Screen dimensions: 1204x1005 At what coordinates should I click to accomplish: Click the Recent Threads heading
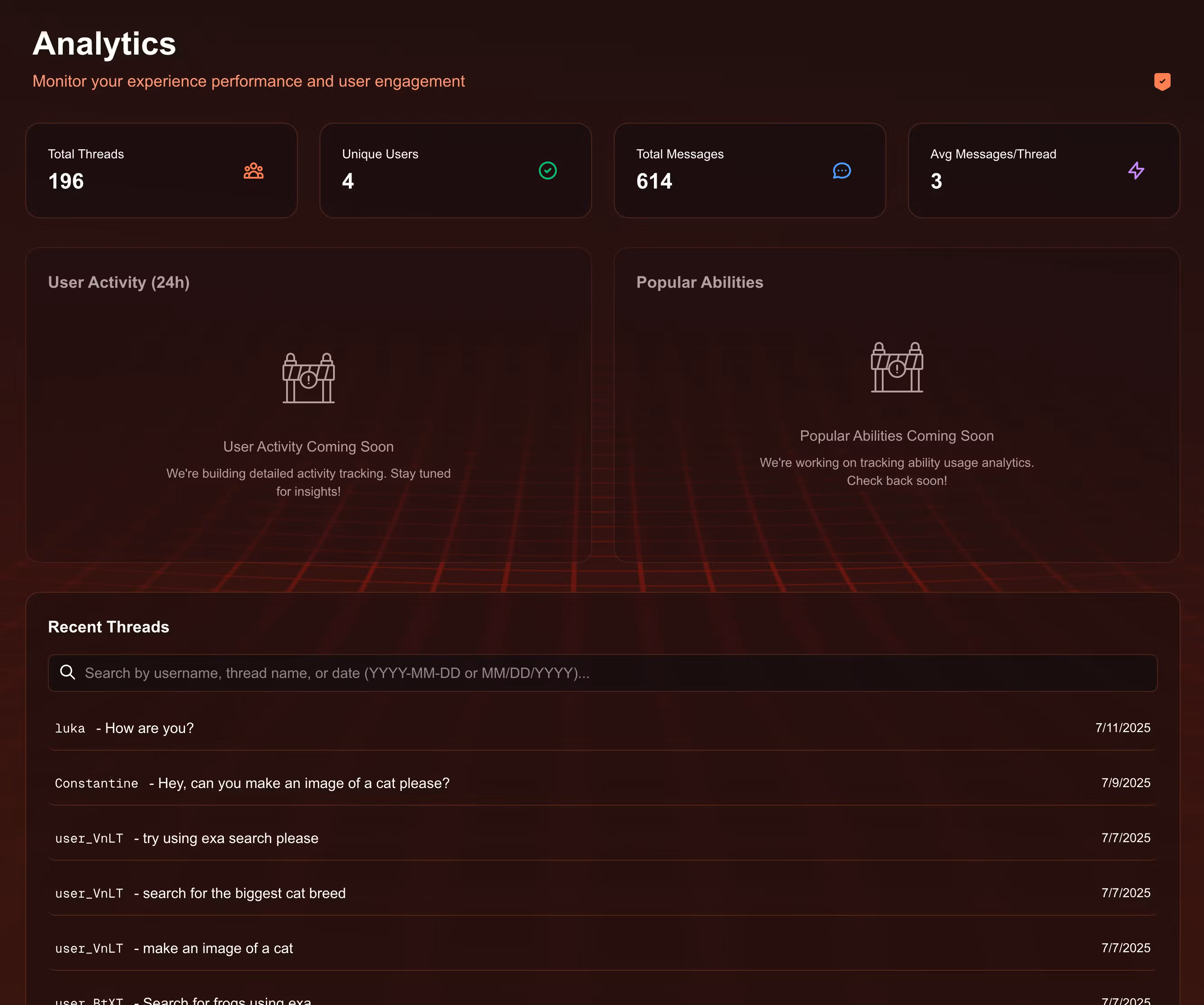pyautogui.click(x=108, y=627)
